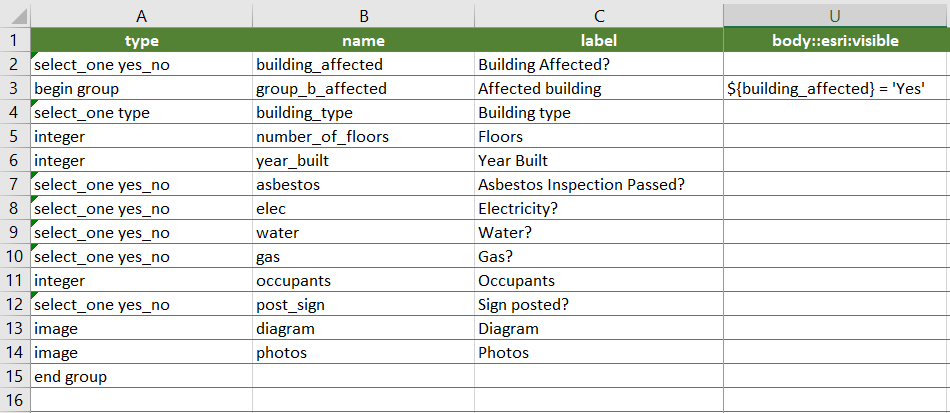Select the "Asbestos Inspection Passed?" label cell
This screenshot has height=413, width=950.
click(x=598, y=185)
